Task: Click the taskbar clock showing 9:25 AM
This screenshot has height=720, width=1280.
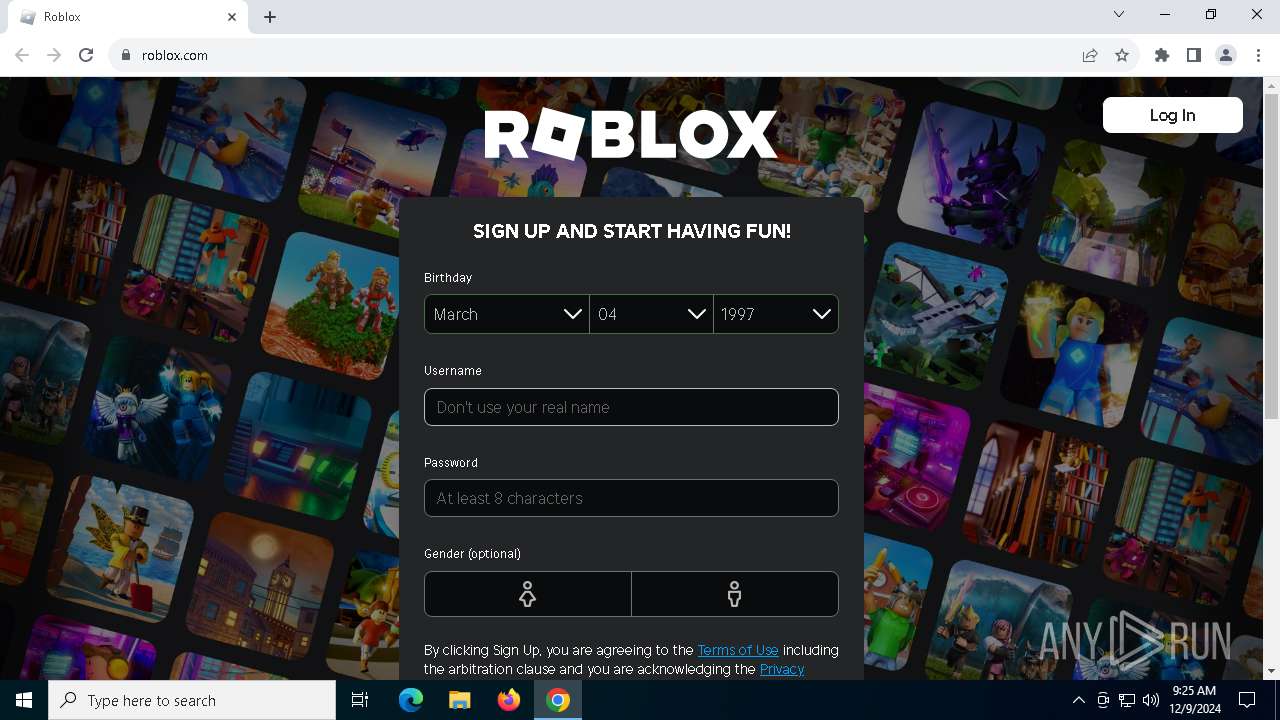Action: (x=1196, y=700)
